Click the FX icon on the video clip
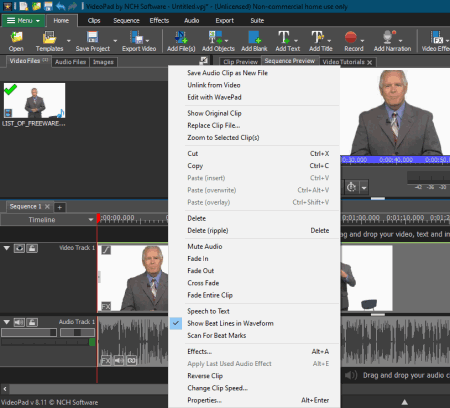Screen dimensions: 450x408 106,306
